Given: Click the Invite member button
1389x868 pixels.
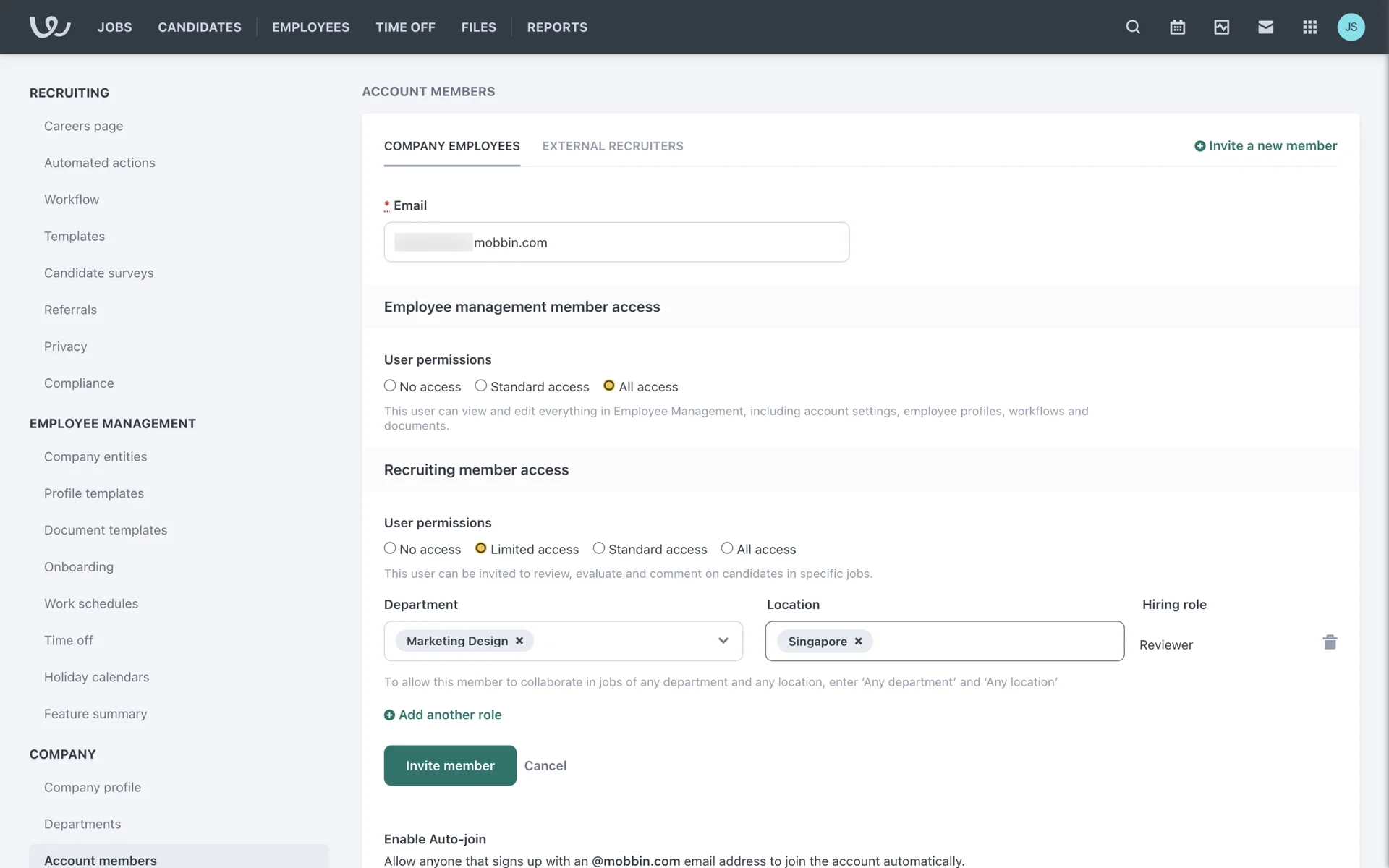Looking at the screenshot, I should [449, 765].
